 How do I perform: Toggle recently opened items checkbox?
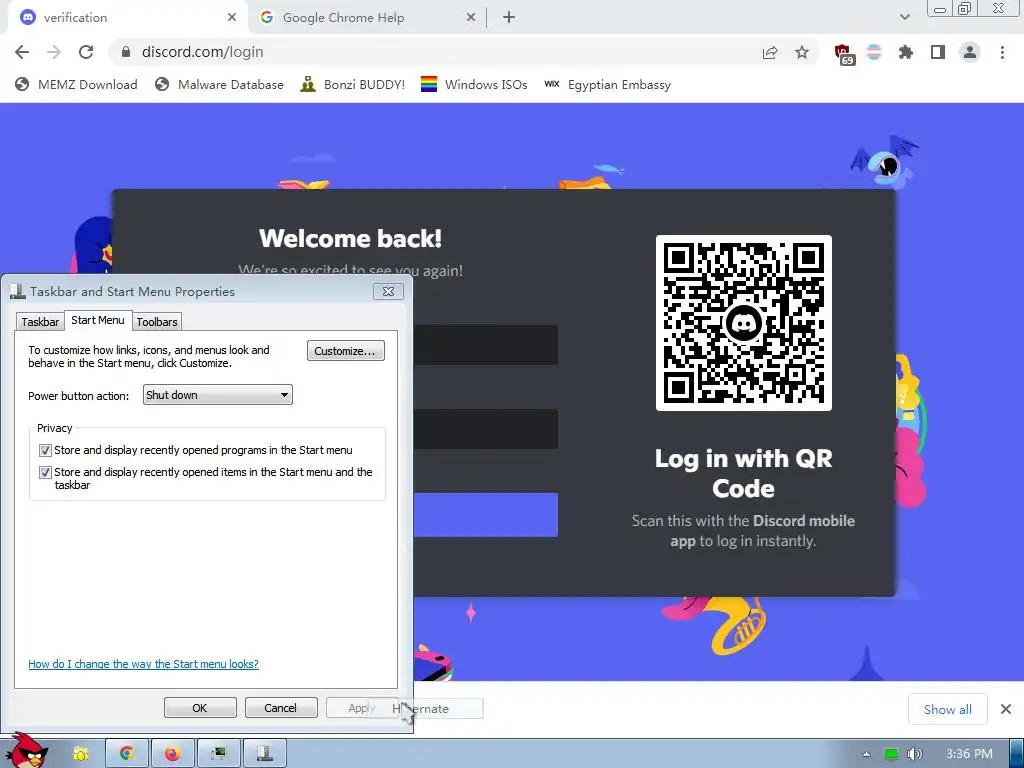pos(45,472)
